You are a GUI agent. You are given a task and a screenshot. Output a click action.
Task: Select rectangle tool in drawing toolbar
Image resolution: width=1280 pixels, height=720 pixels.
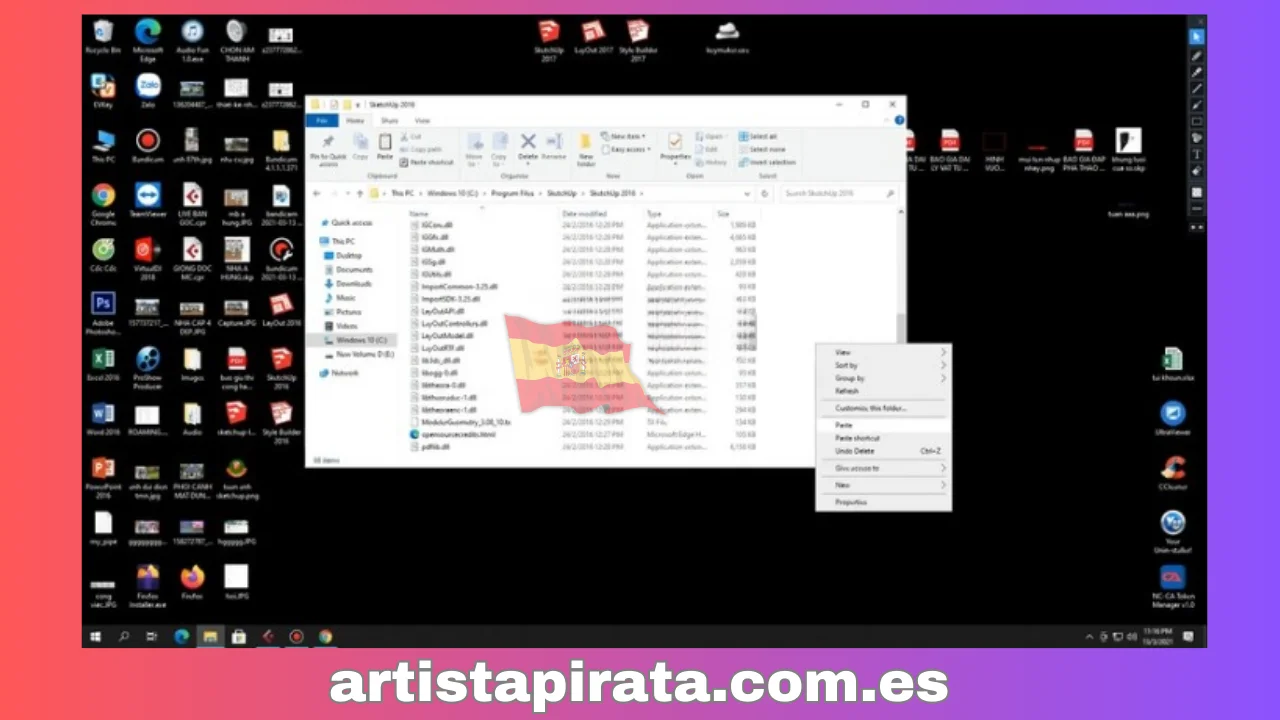[1196, 121]
